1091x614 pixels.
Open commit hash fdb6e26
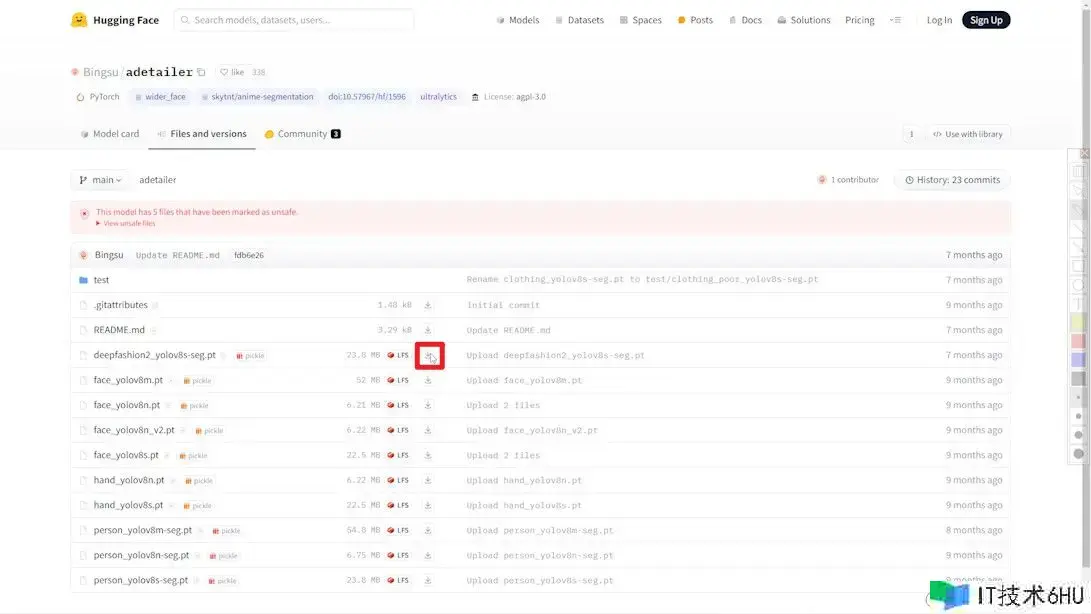[x=249, y=255]
